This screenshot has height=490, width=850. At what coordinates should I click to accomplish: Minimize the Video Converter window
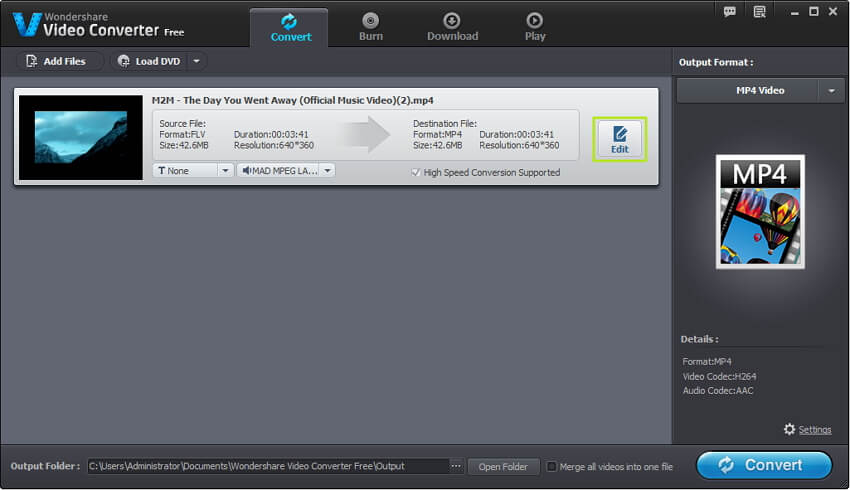click(794, 12)
